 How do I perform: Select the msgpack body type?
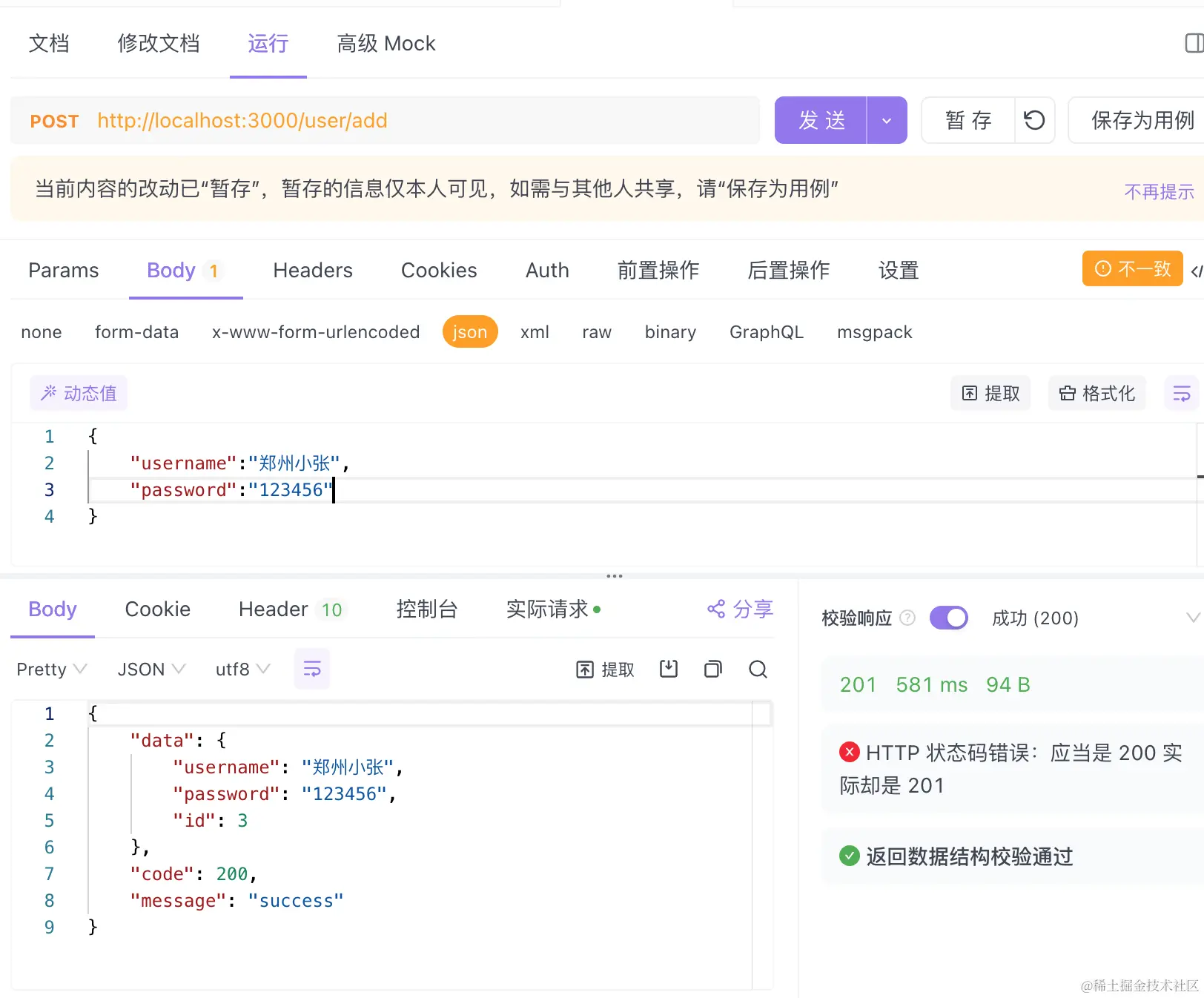[x=875, y=332]
